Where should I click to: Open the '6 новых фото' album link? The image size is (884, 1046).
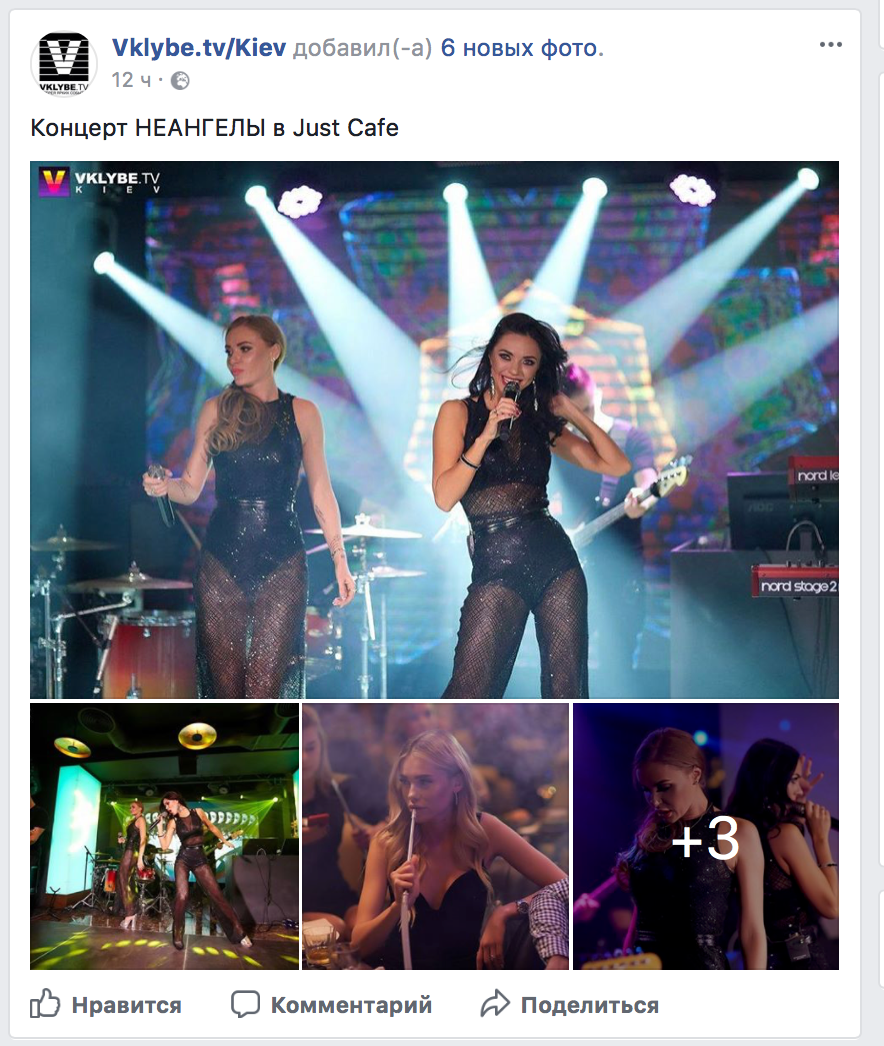tap(522, 48)
